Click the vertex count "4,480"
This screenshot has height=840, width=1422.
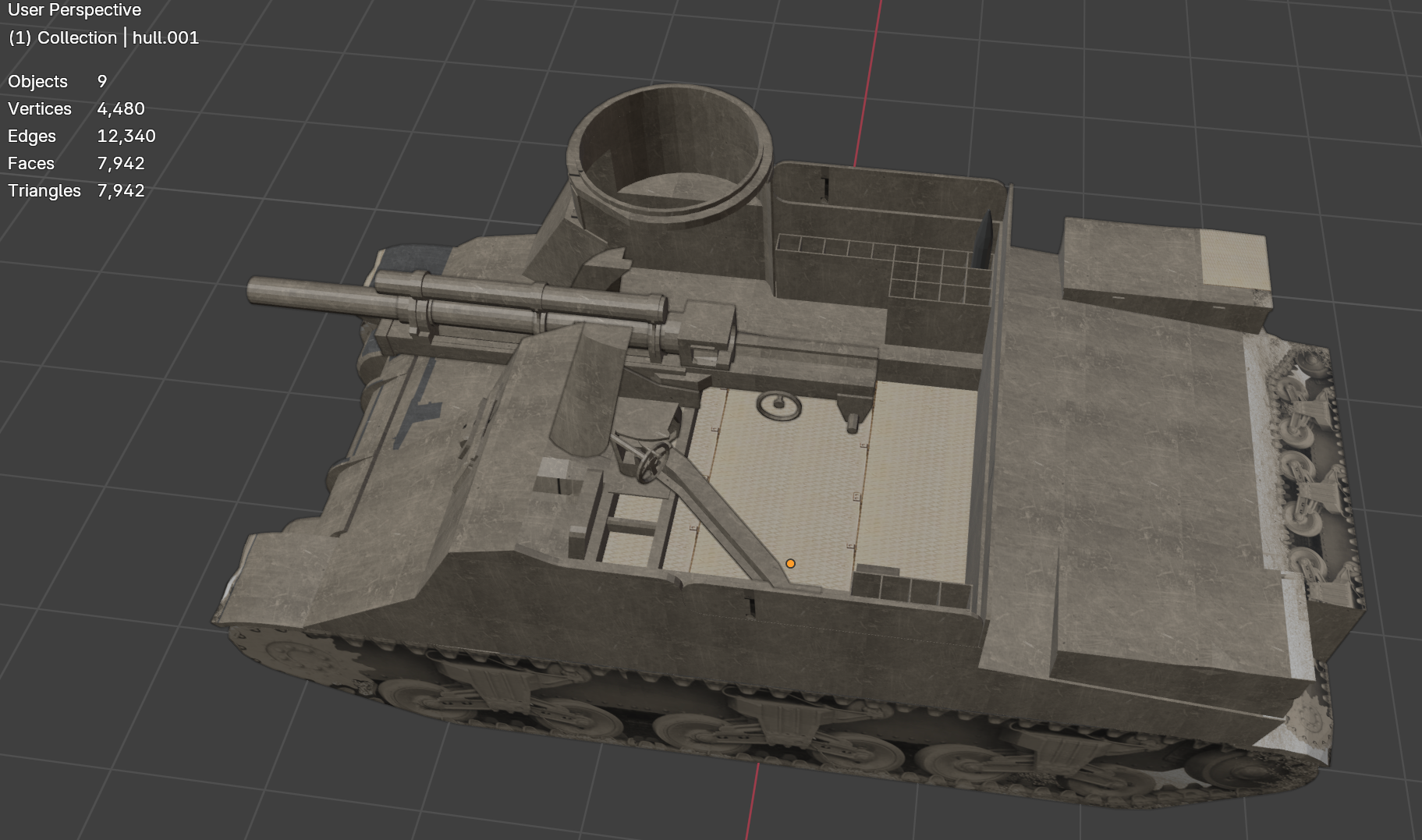coord(121,108)
